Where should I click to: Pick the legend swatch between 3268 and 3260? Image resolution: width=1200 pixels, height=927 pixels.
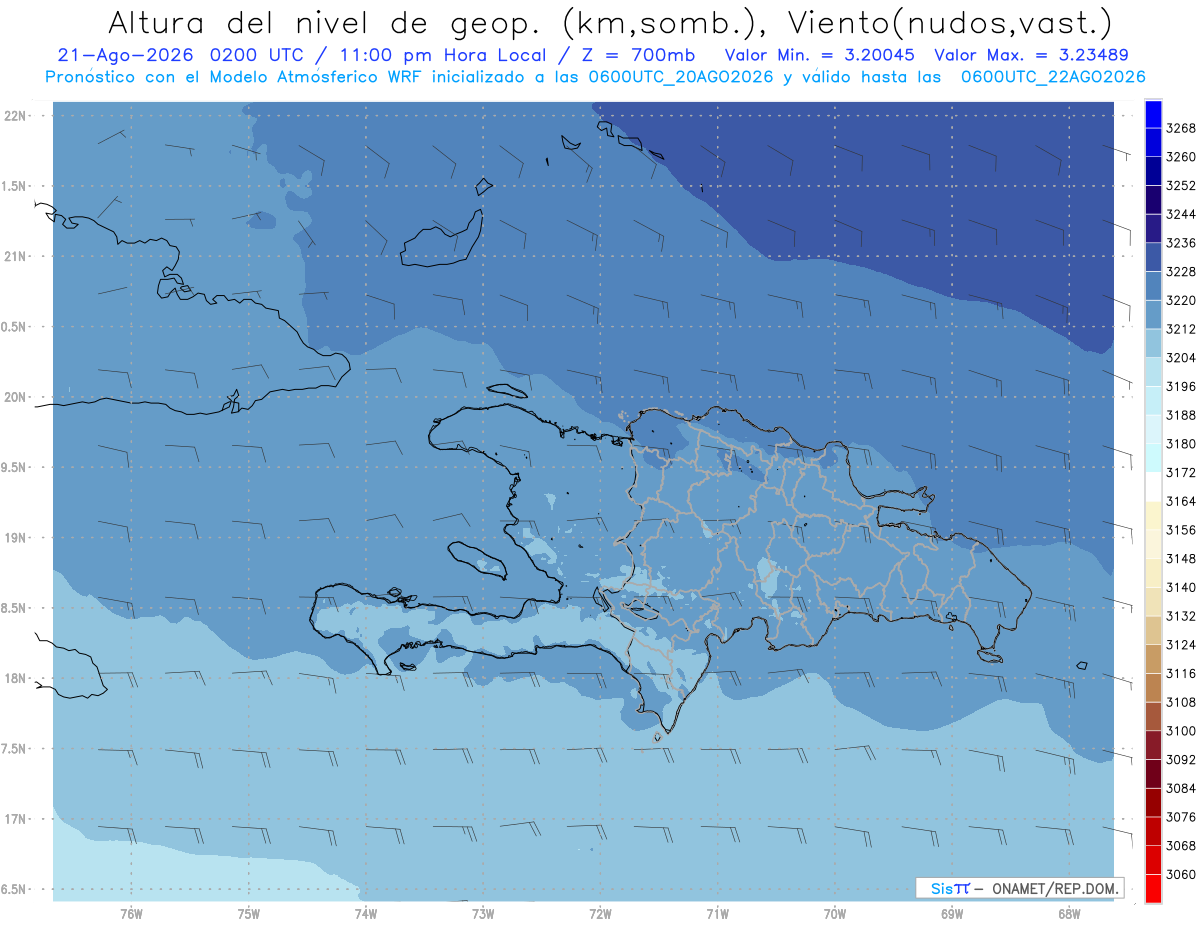click(x=1153, y=143)
